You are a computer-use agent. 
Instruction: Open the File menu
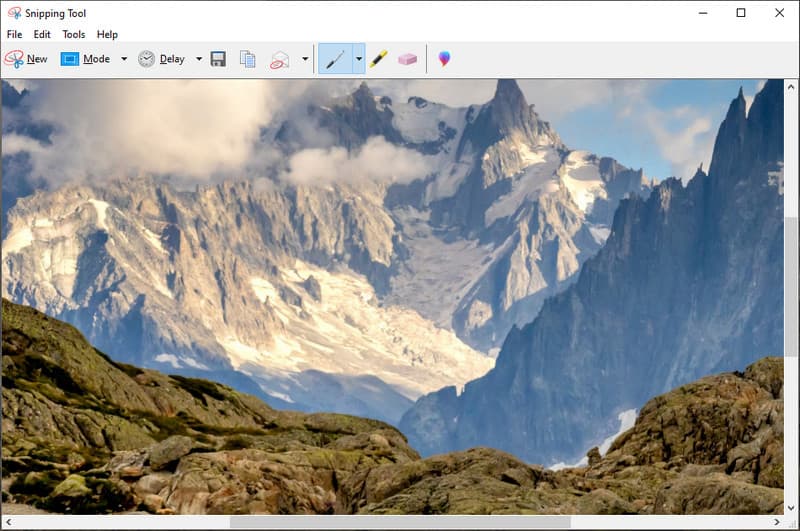pos(14,34)
